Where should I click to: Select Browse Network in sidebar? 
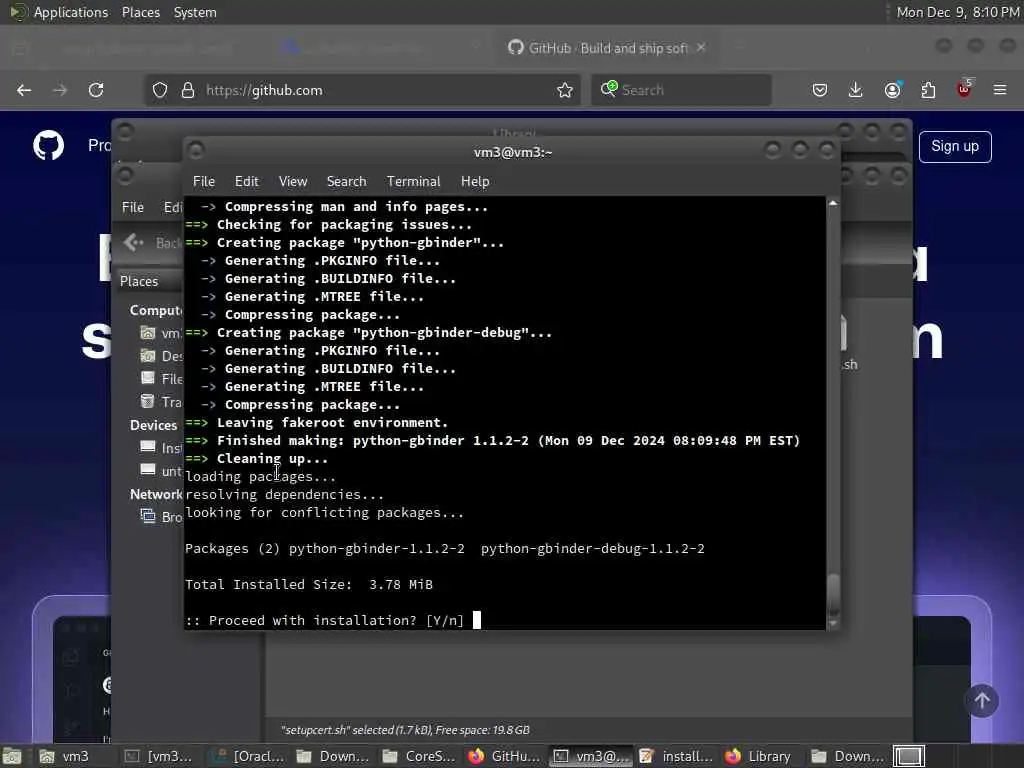coord(161,517)
